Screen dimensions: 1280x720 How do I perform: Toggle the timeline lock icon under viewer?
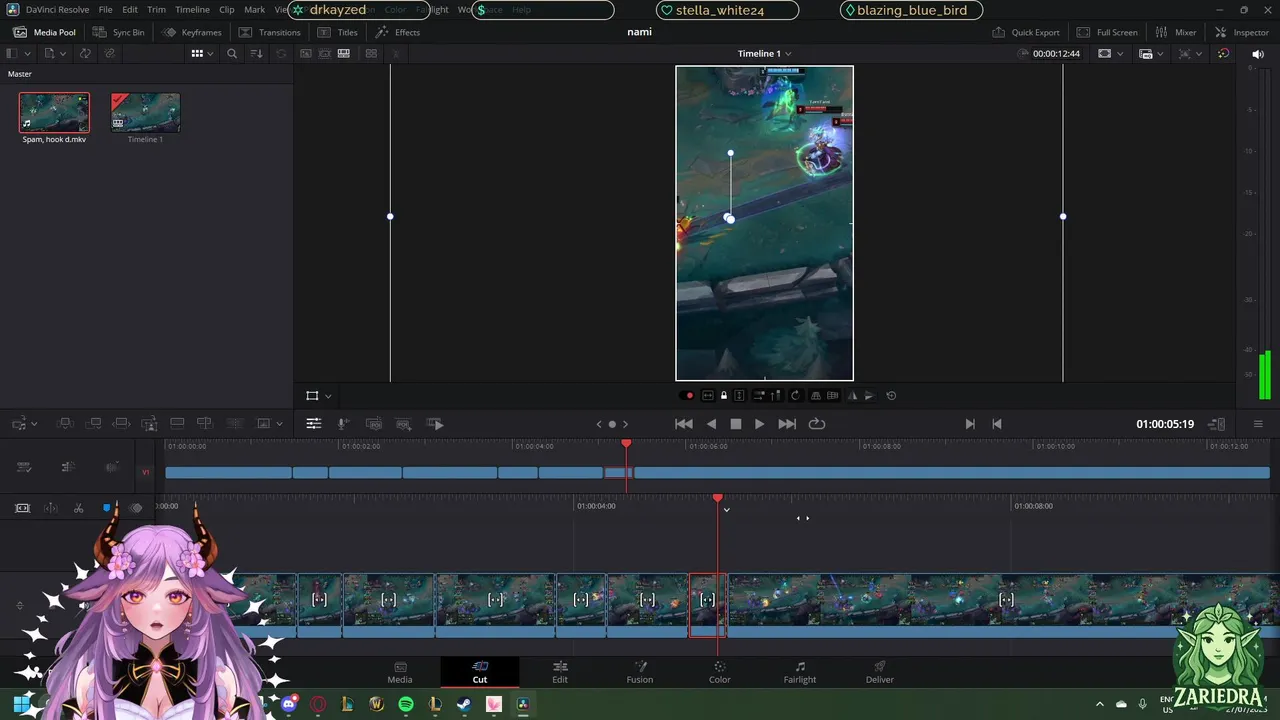click(x=724, y=396)
